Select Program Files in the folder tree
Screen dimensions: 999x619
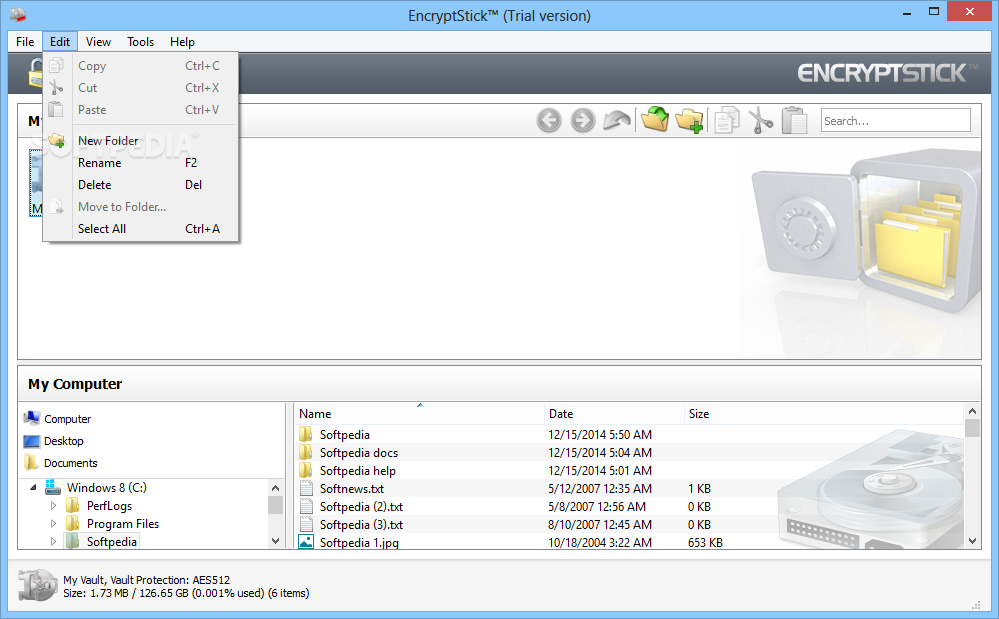tap(123, 523)
